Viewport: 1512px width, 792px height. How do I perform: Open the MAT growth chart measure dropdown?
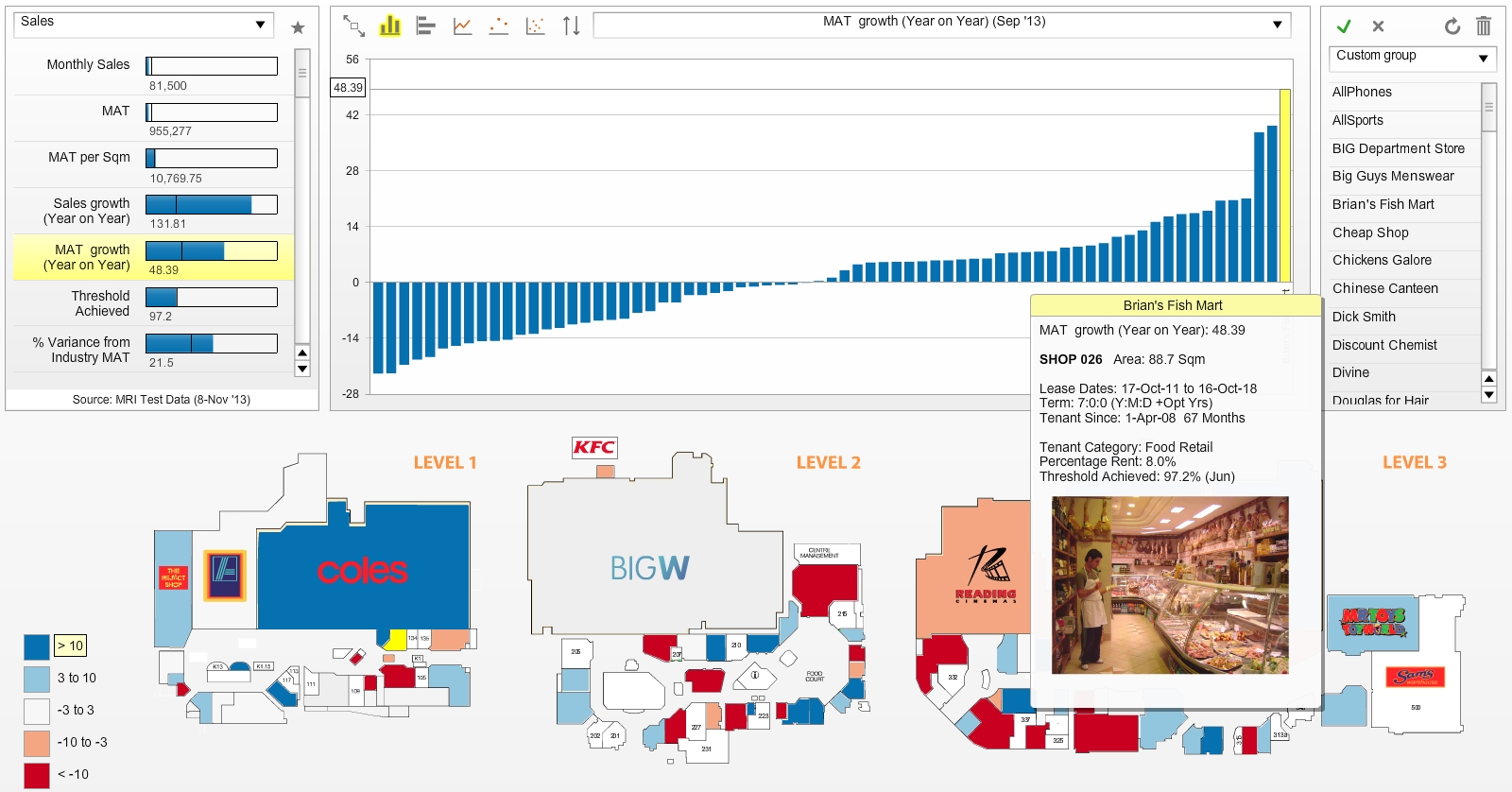tap(942, 24)
